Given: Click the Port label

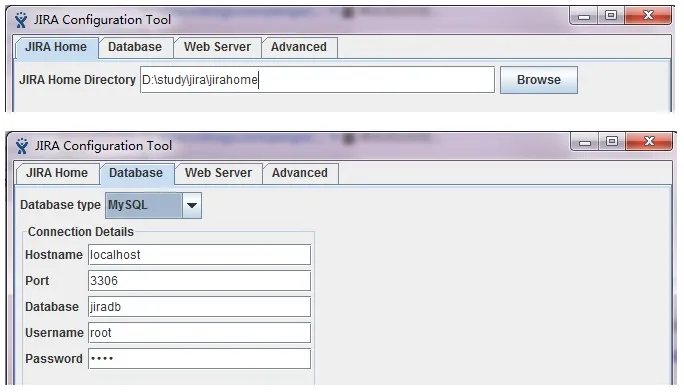Looking at the screenshot, I should pos(37,281).
